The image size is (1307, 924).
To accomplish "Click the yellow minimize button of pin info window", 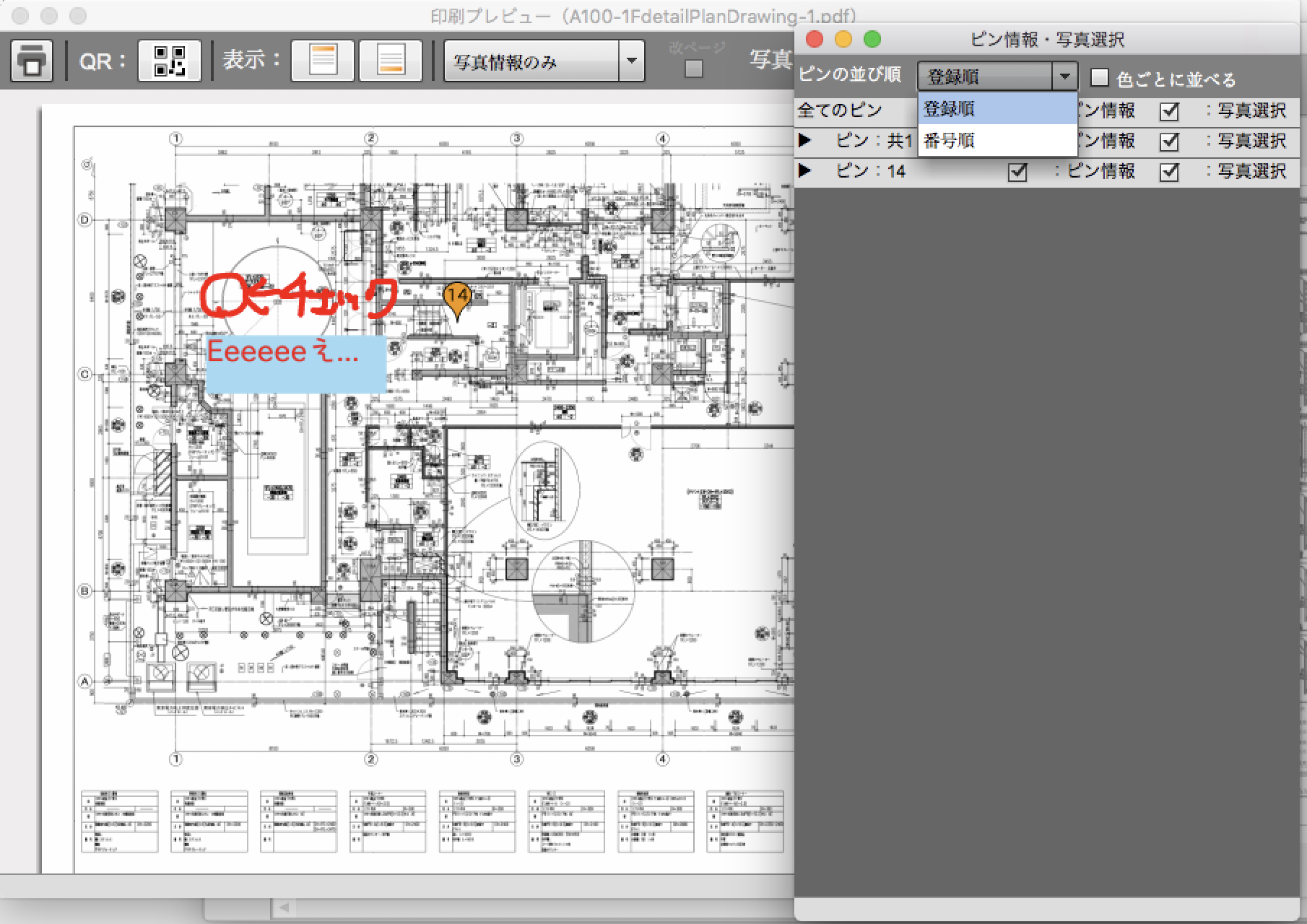I will 843,39.
